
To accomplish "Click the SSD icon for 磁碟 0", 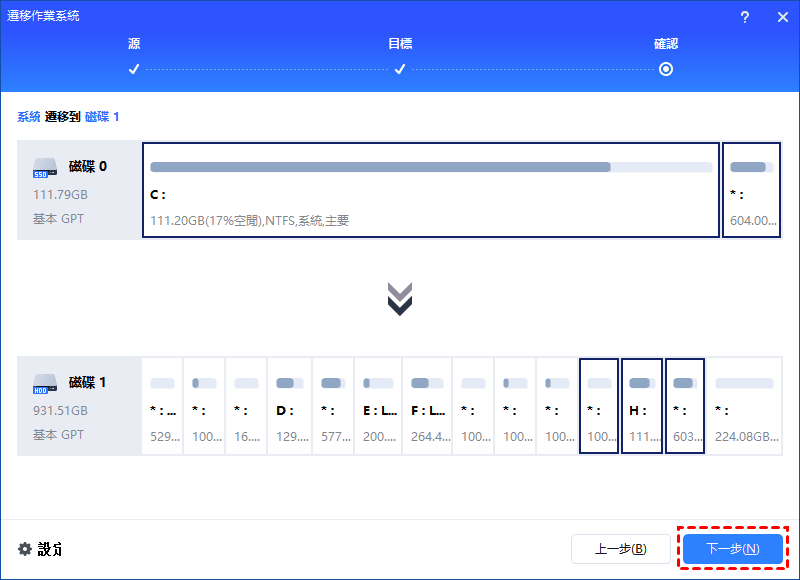I will coord(45,167).
